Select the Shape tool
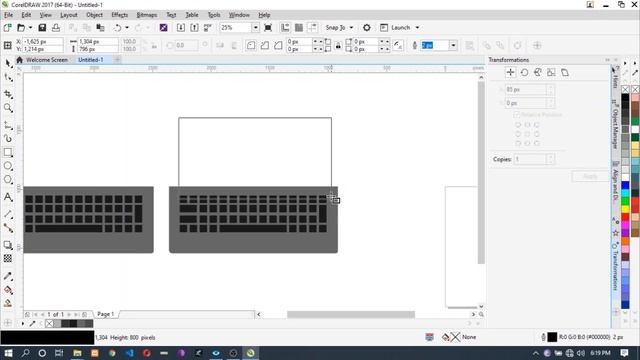 pos(8,78)
